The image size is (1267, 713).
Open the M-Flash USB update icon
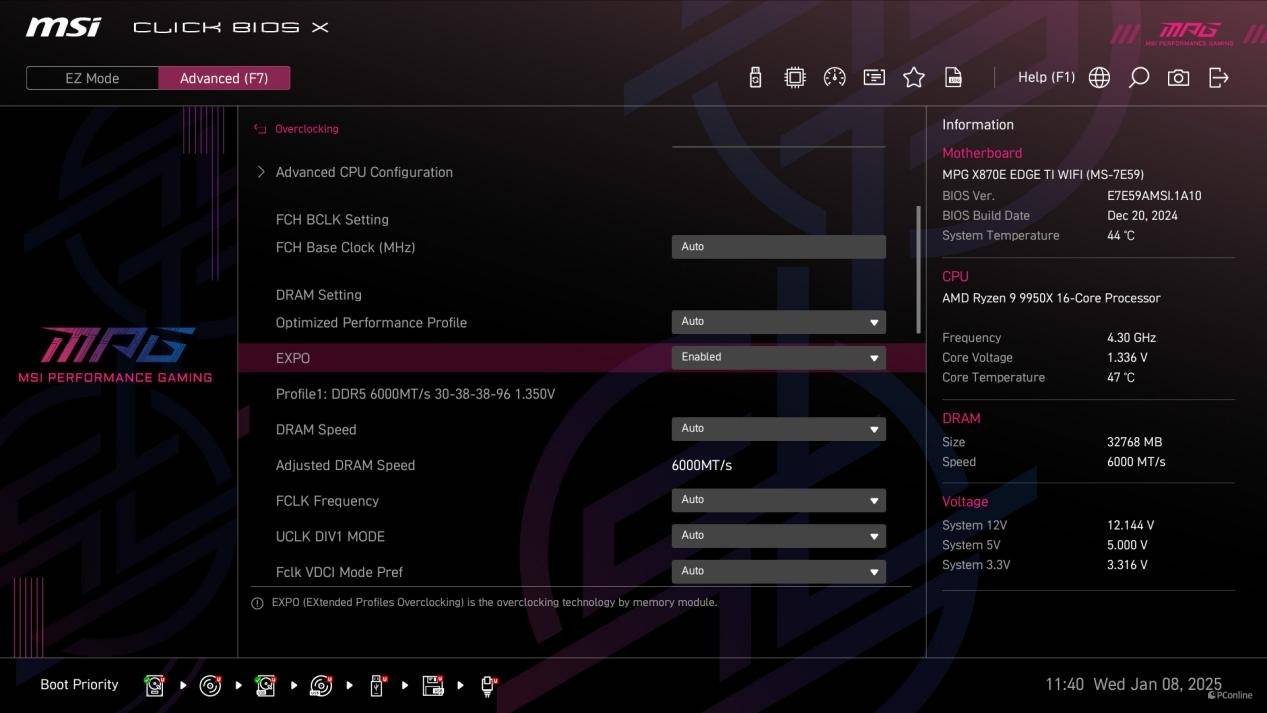pos(755,78)
